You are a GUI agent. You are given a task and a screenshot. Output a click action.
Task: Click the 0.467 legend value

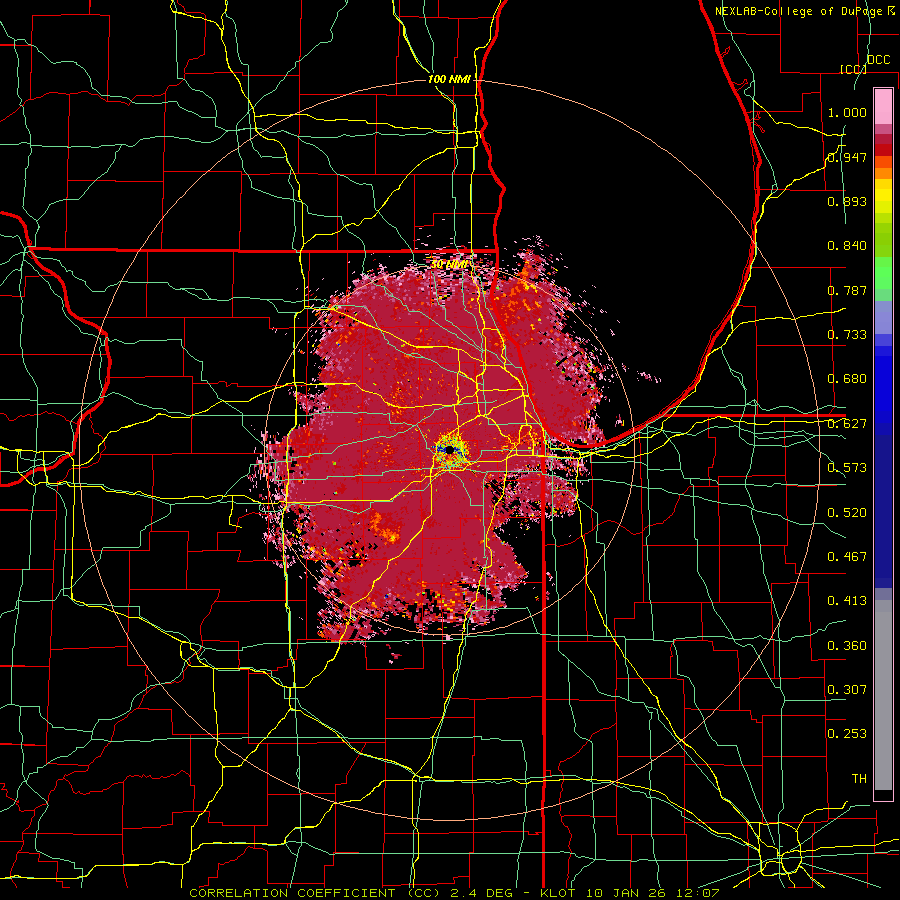coord(847,557)
